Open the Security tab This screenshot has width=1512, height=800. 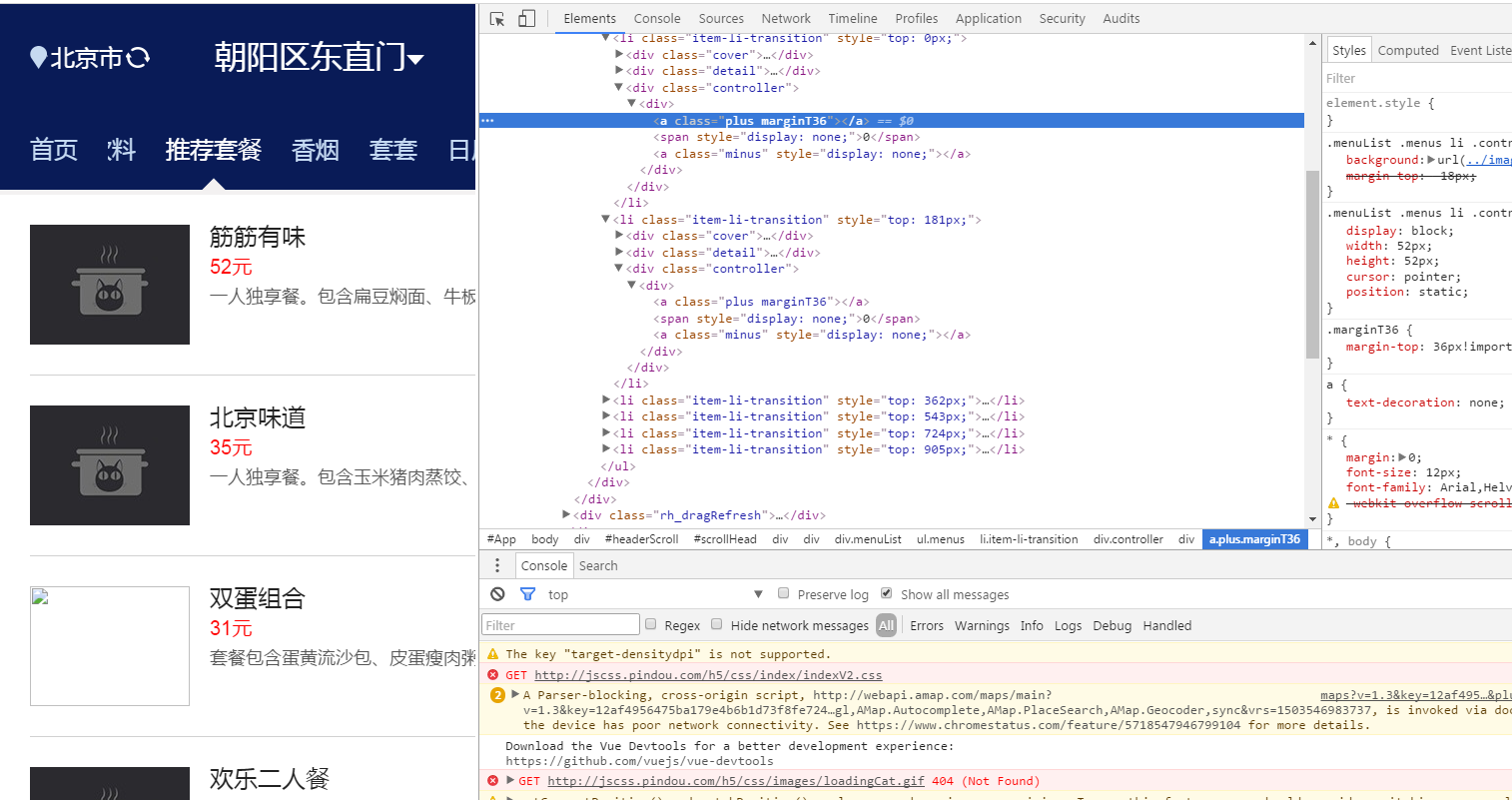(x=1062, y=18)
